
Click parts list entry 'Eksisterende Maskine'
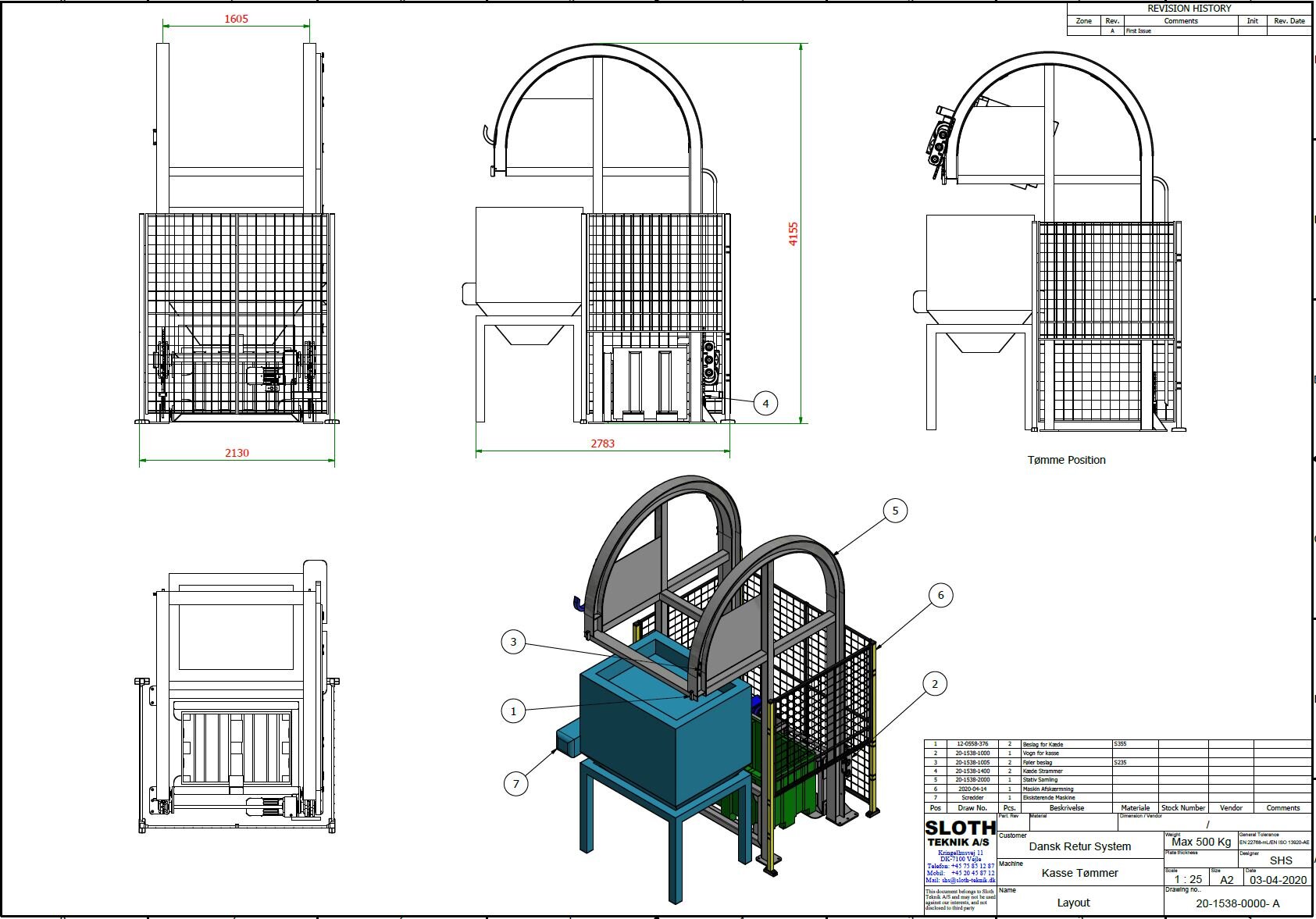(x=1049, y=797)
